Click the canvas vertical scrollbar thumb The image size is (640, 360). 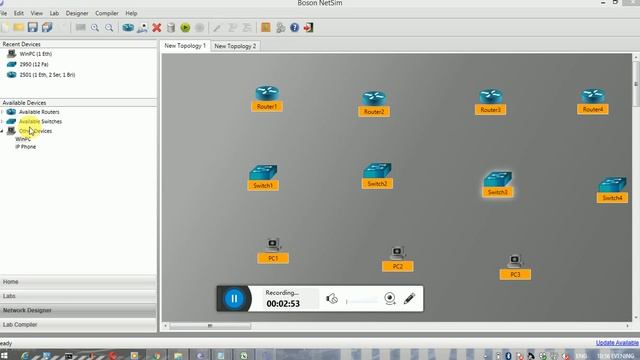click(636, 84)
